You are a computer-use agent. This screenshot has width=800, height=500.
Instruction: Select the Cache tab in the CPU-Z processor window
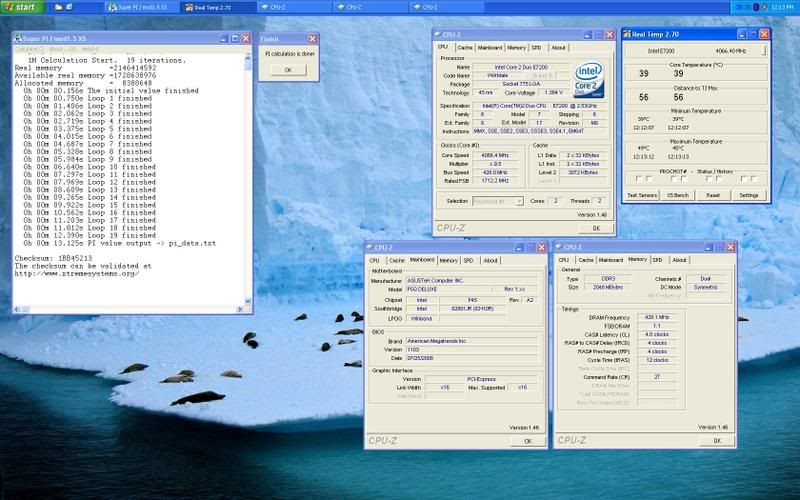[465, 47]
